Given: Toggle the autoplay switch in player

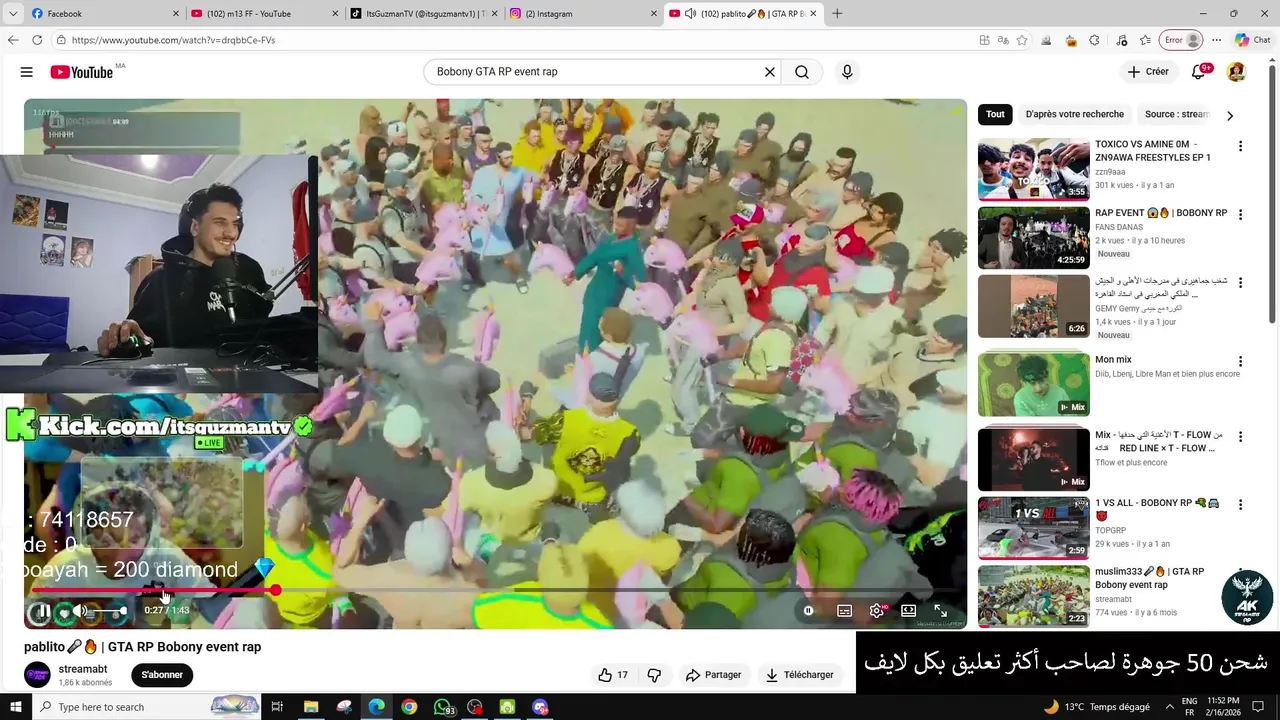Looking at the screenshot, I should [x=808, y=610].
